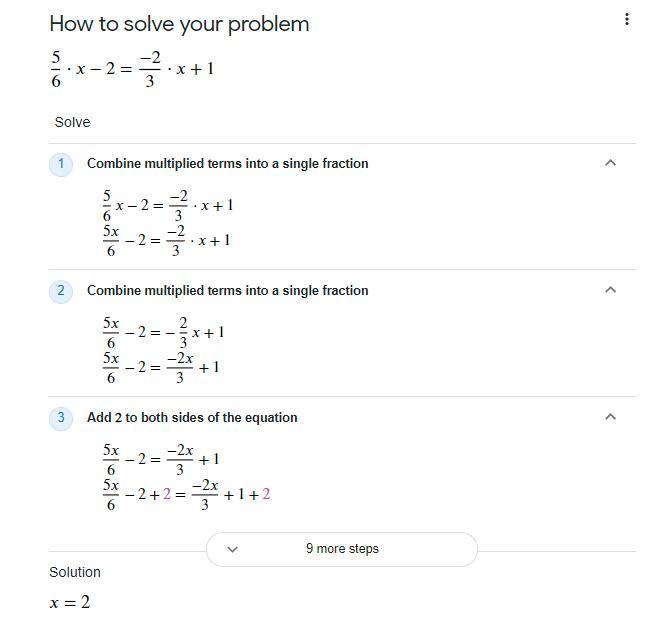The height and width of the screenshot is (619, 649).
Task: Click second 'Combine multiplied terms' step heading
Action: pyautogui.click(x=227, y=290)
